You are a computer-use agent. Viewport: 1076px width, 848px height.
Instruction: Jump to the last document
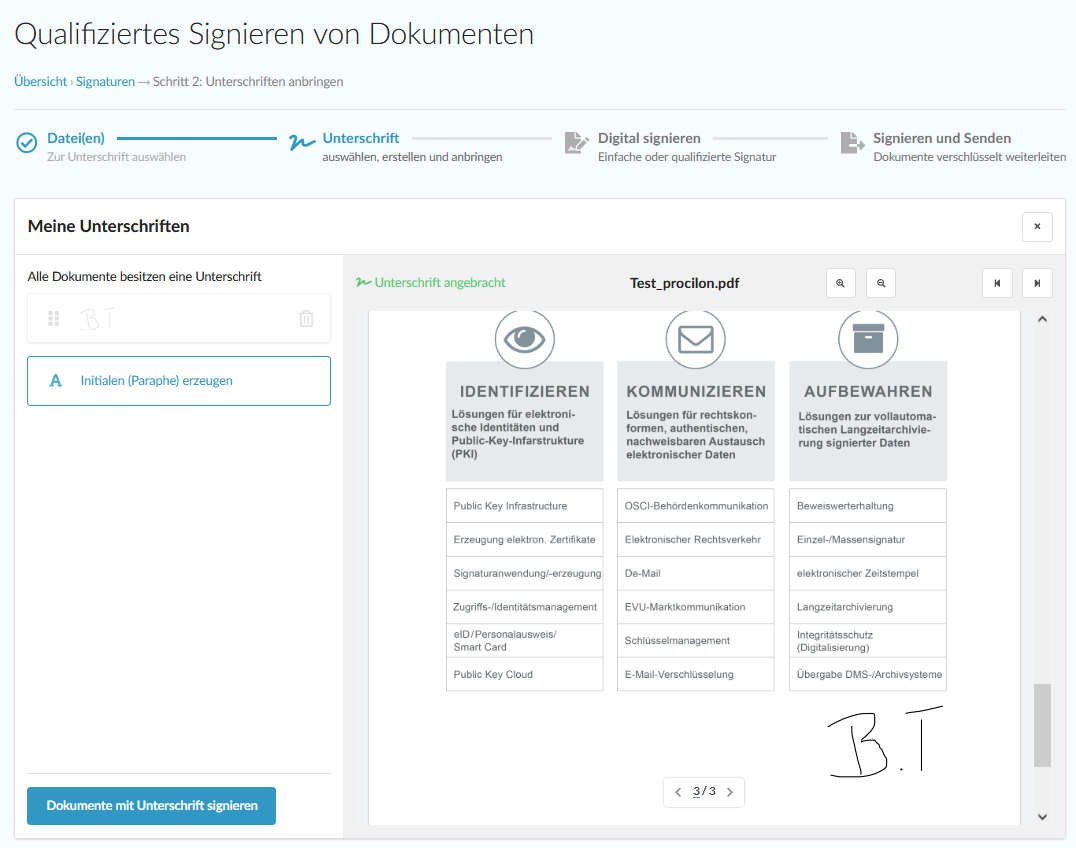[x=1037, y=283]
